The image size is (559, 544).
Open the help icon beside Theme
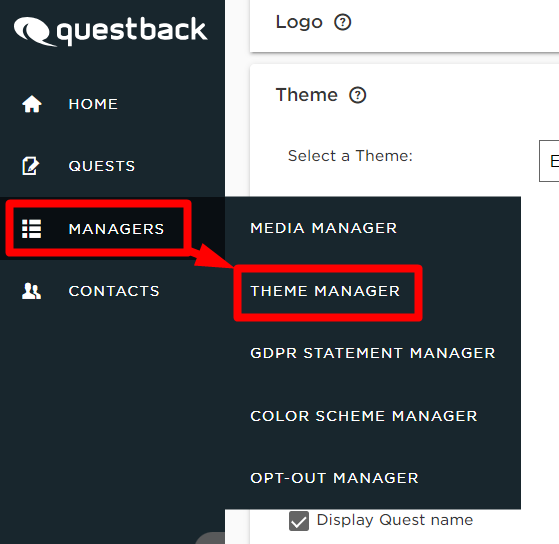coord(358,95)
